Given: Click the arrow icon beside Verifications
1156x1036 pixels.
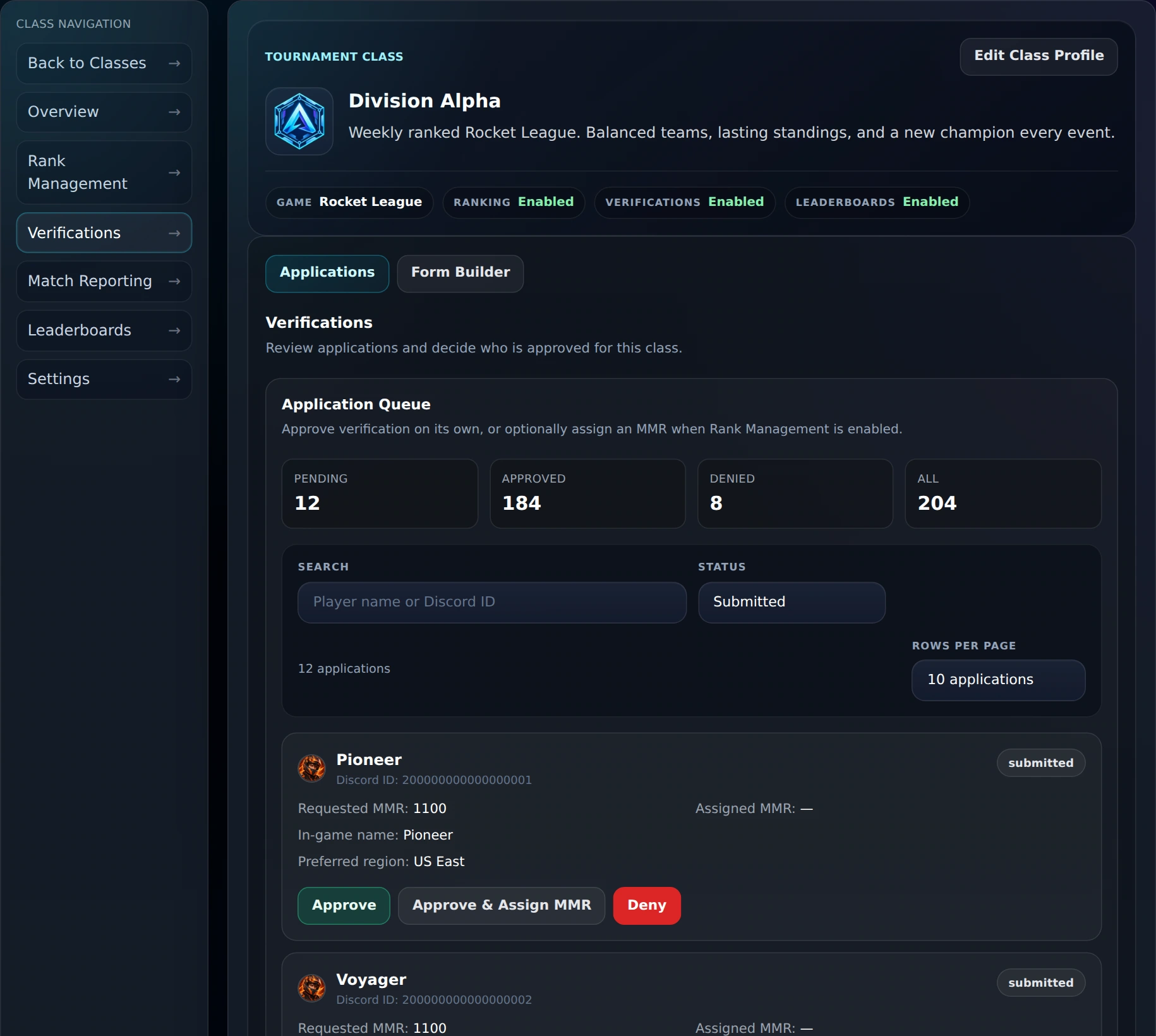Looking at the screenshot, I should tap(174, 233).
